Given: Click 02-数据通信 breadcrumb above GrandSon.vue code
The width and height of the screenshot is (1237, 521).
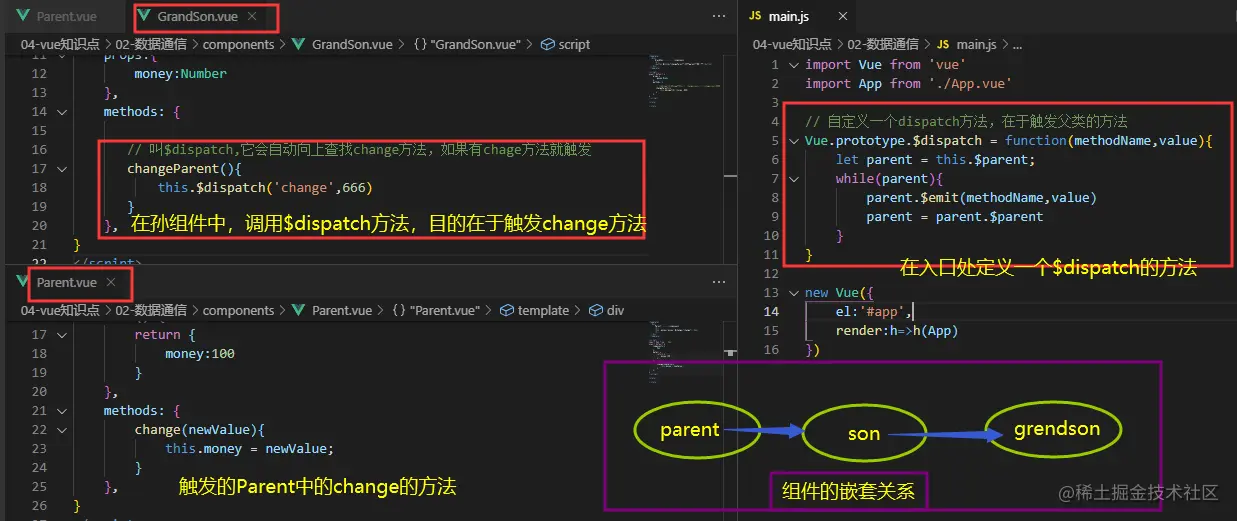Looking at the screenshot, I should pos(150,44).
